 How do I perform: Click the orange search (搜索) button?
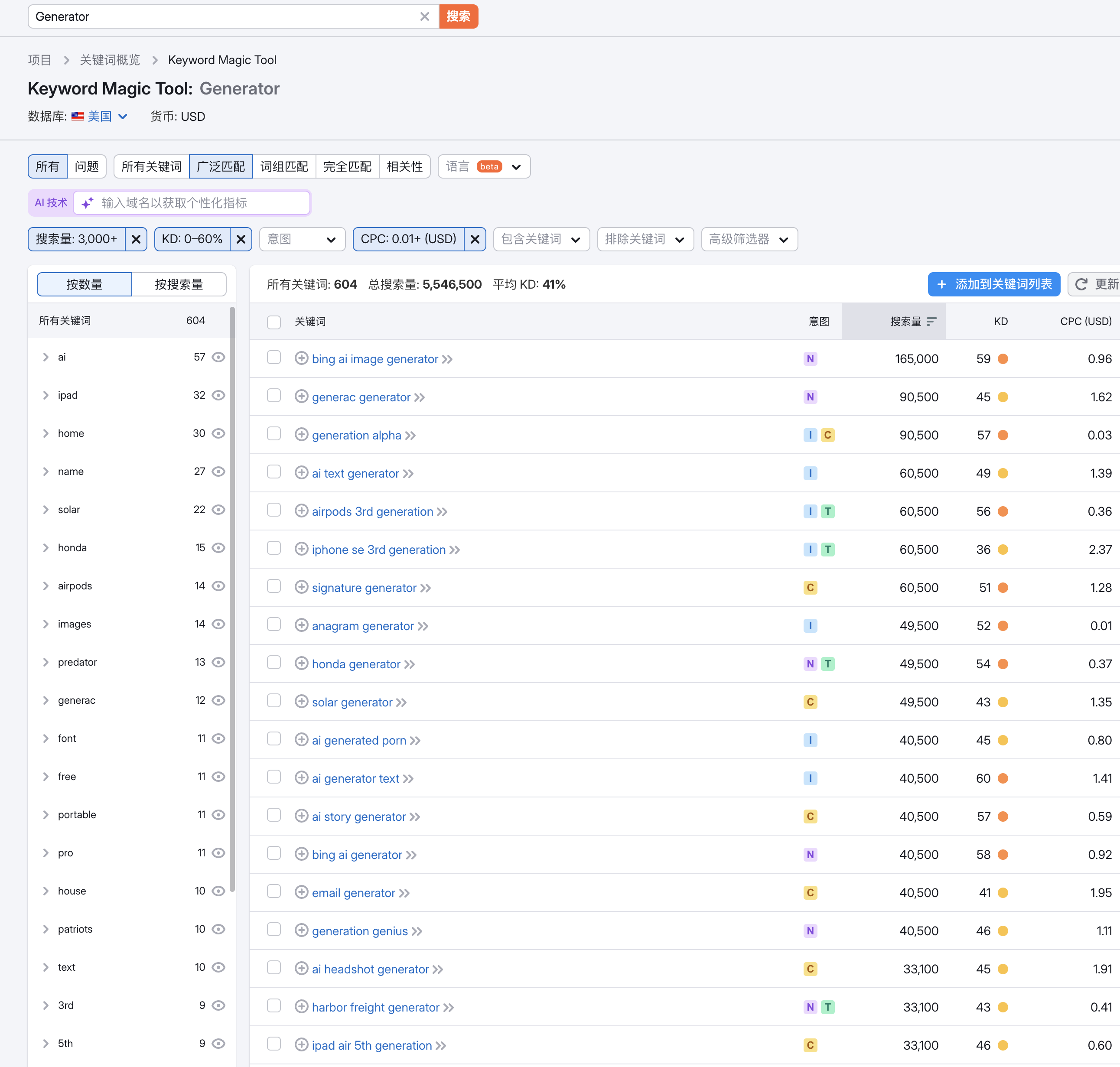pos(459,16)
